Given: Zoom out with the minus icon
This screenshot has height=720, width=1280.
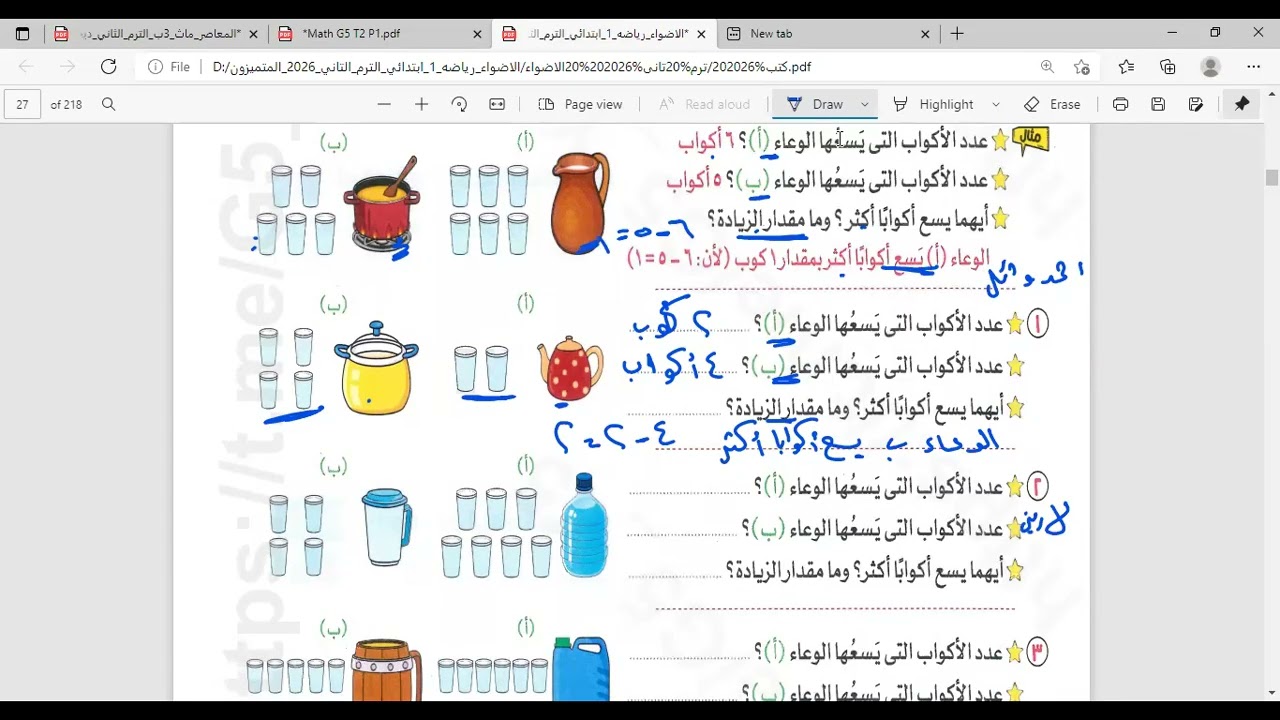Looking at the screenshot, I should [384, 104].
